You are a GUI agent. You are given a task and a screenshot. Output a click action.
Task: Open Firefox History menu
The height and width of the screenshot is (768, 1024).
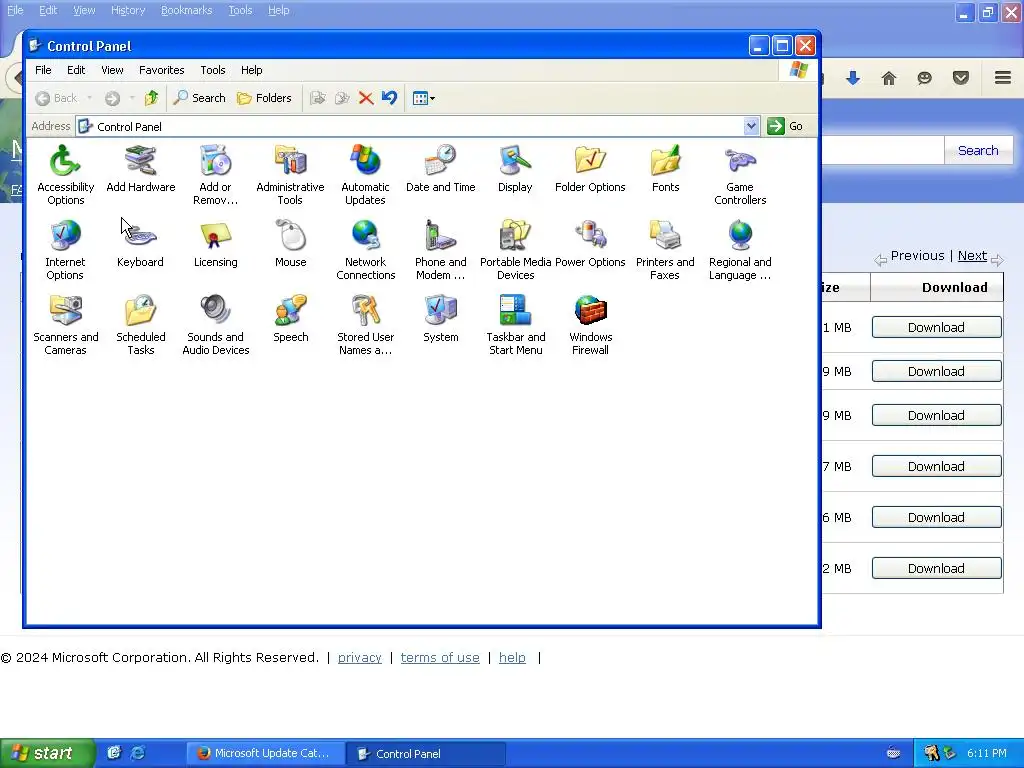point(127,10)
